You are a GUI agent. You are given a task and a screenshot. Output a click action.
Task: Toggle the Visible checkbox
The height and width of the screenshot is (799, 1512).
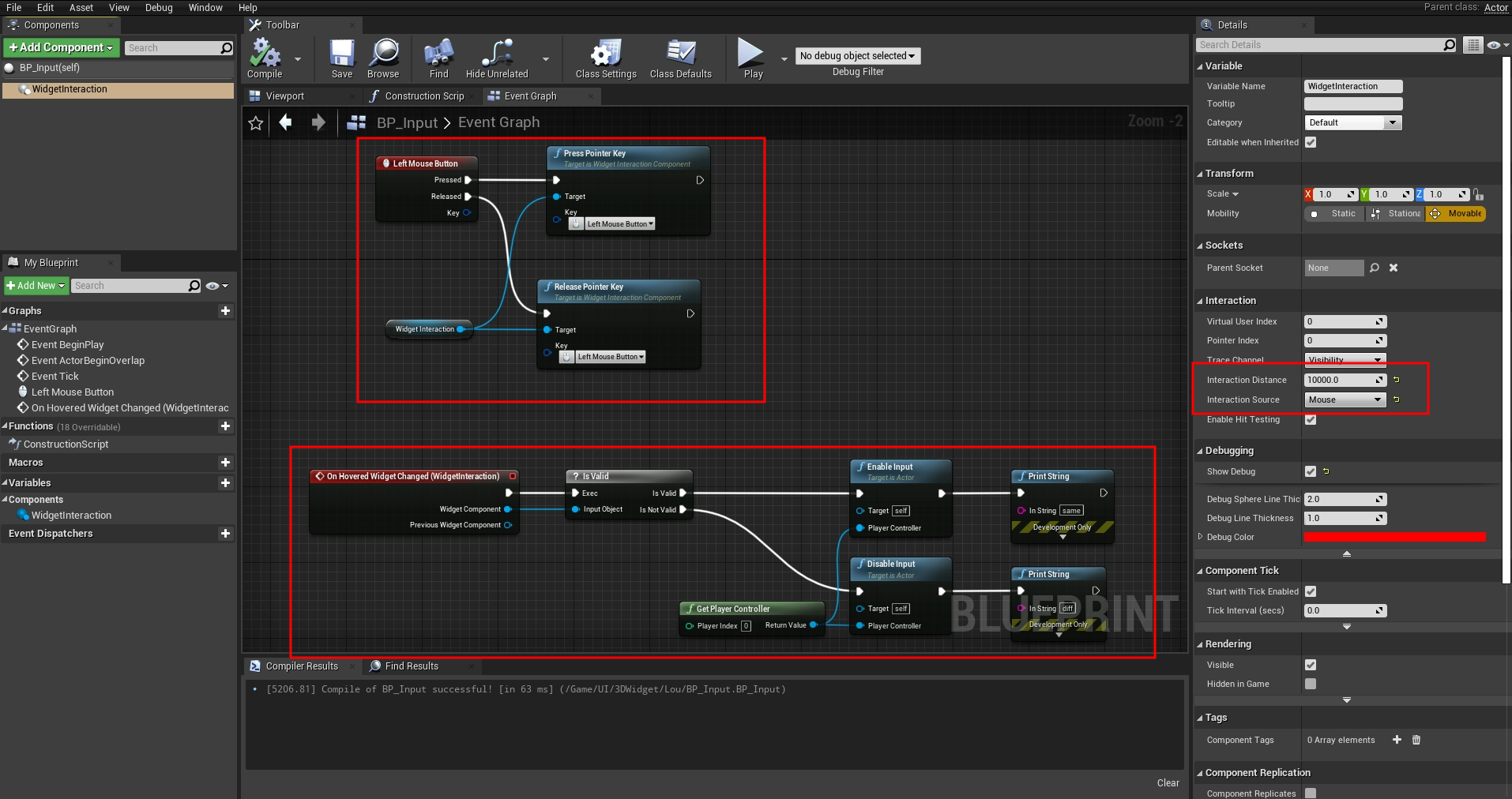coord(1311,665)
